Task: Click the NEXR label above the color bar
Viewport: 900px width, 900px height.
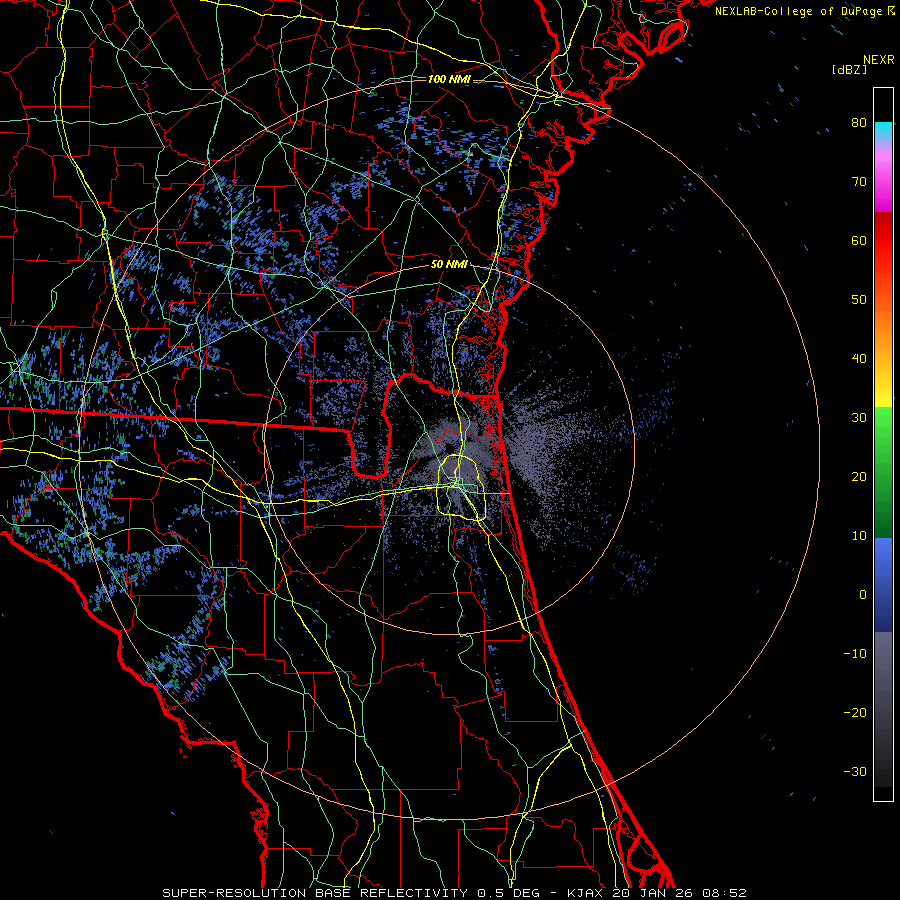Action: [879, 60]
